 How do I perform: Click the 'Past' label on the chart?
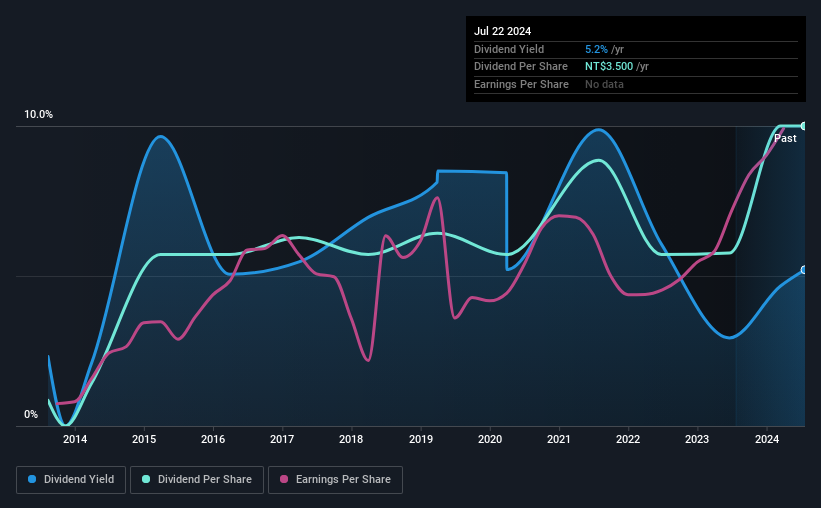pyautogui.click(x=785, y=138)
